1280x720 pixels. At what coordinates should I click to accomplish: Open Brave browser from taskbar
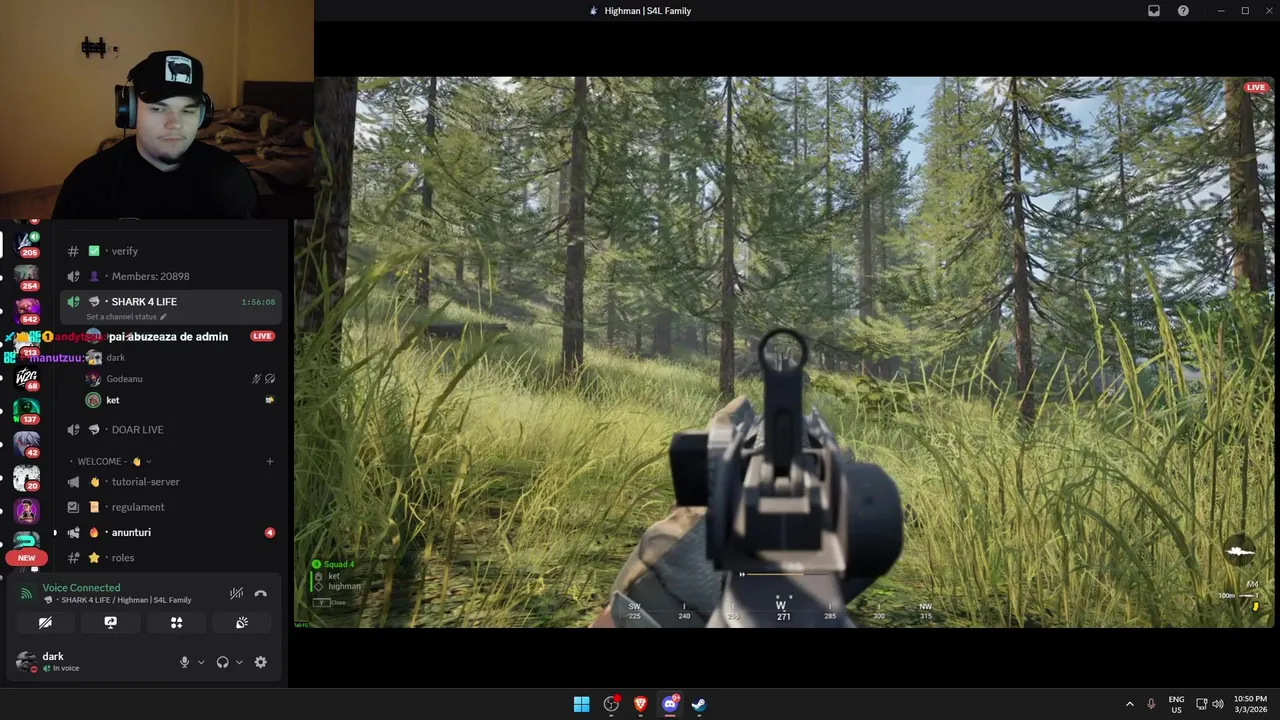640,704
